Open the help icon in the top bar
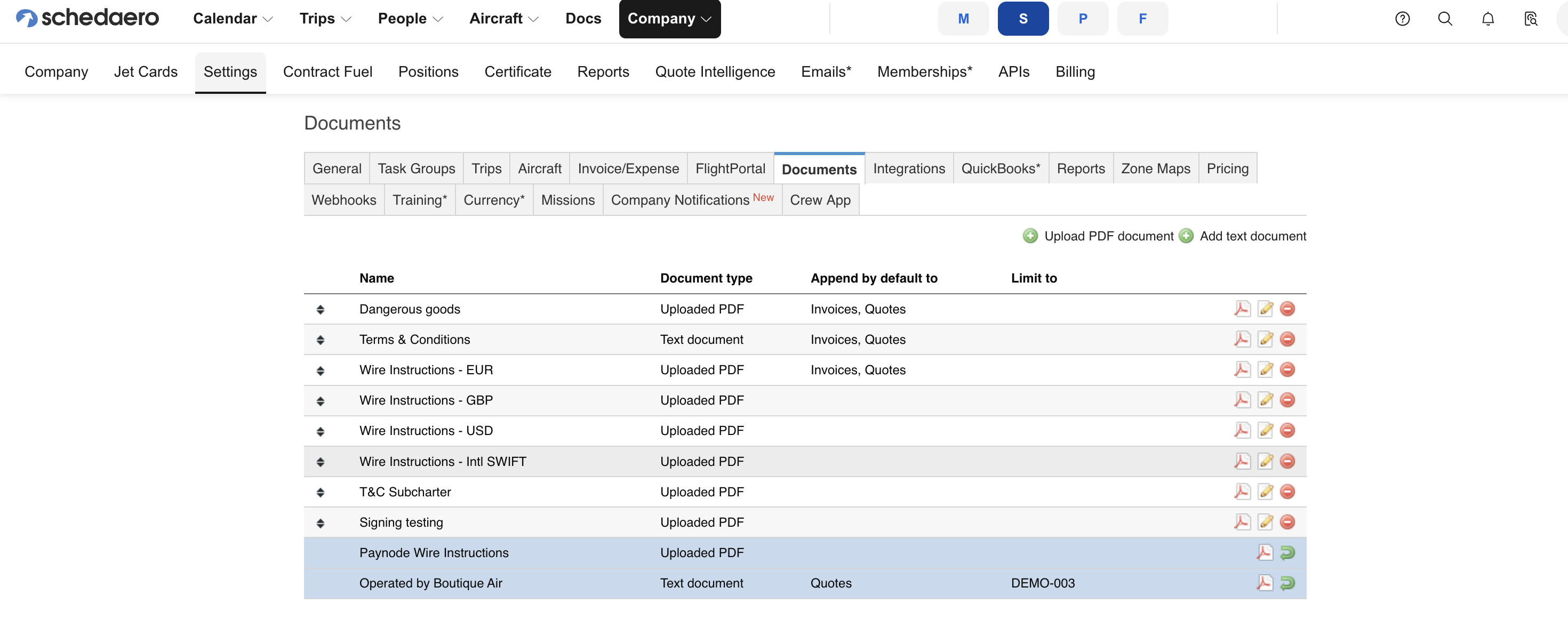The image size is (1568, 644). pos(1402,19)
